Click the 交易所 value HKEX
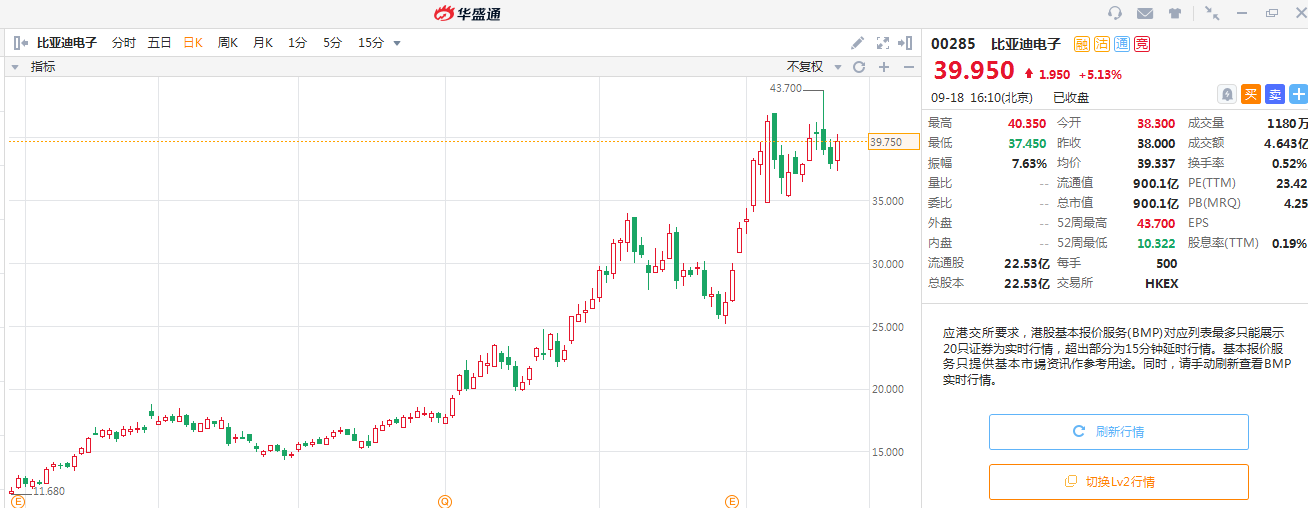1308x508 pixels. (1162, 283)
